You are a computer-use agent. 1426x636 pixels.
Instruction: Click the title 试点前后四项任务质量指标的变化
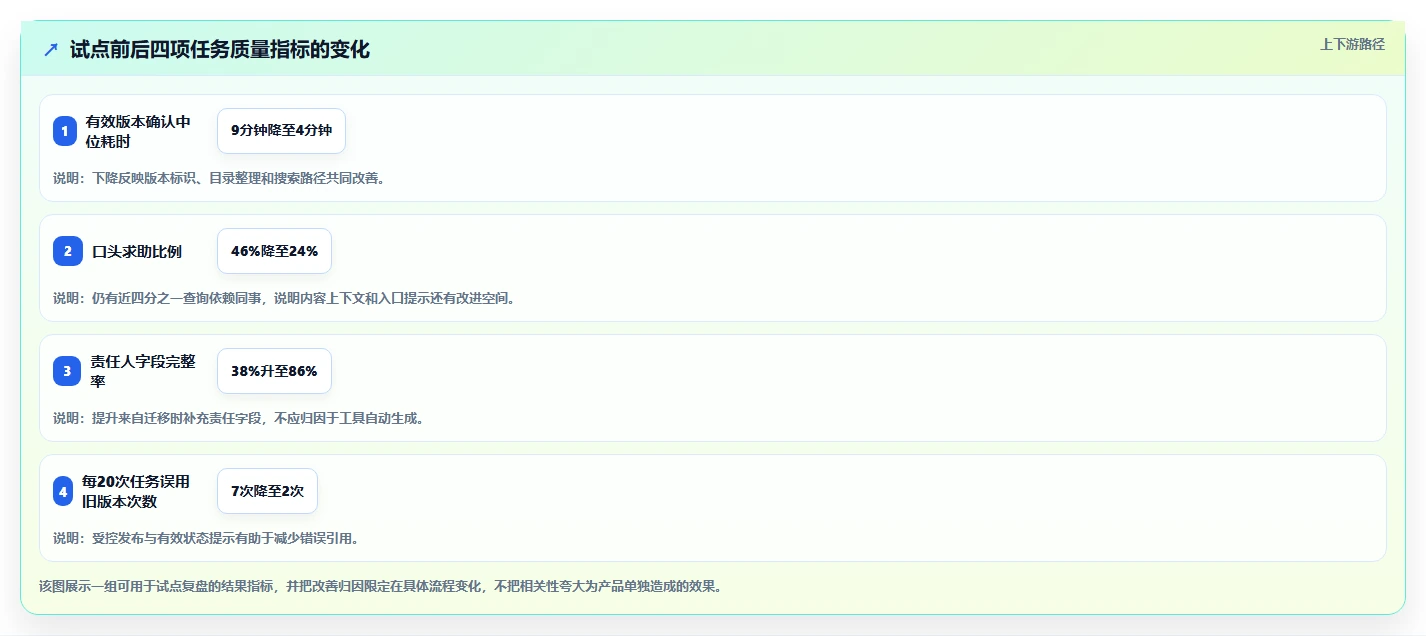220,49
